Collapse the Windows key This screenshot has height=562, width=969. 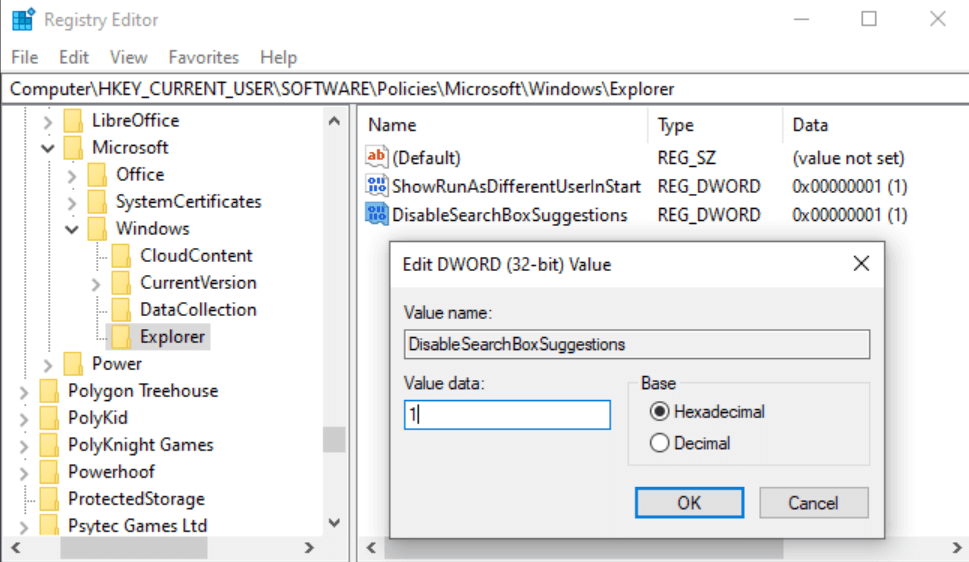coord(72,229)
